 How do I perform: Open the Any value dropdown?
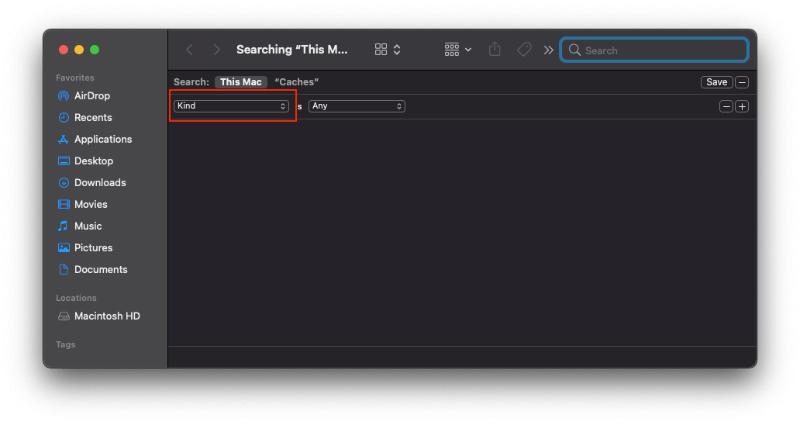click(x=357, y=106)
